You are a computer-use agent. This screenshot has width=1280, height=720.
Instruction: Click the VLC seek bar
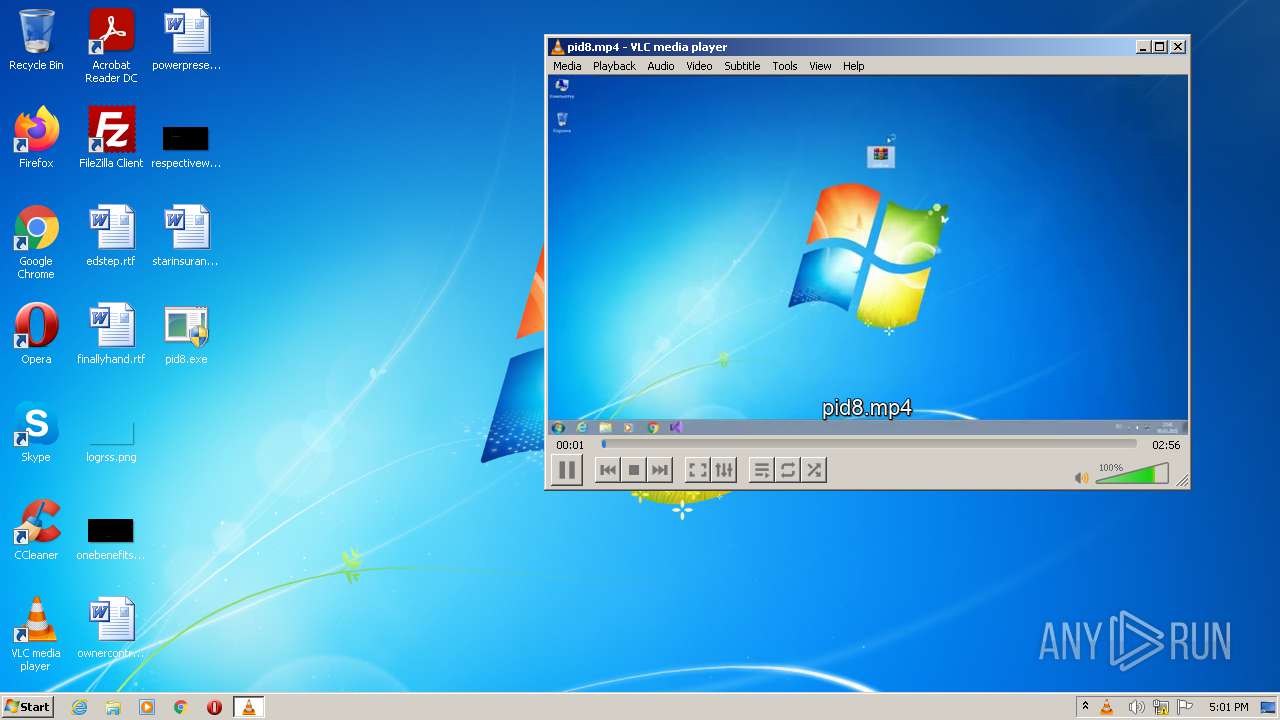[868, 444]
